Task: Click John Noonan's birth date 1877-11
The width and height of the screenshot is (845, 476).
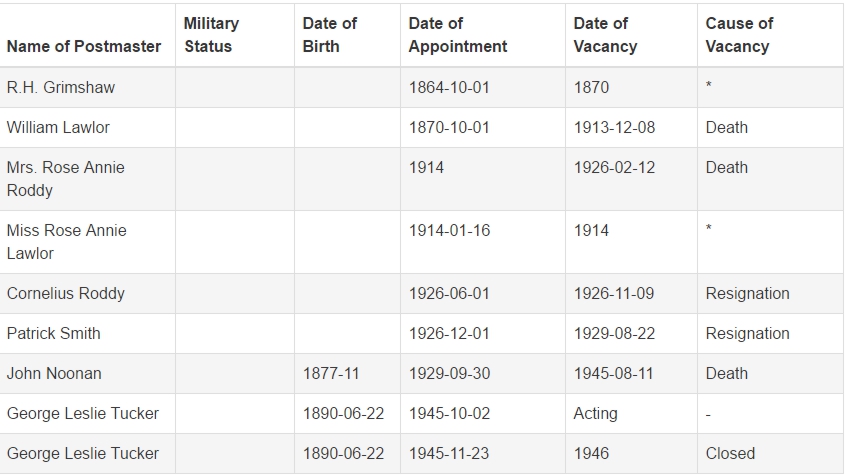Action: tap(331, 373)
